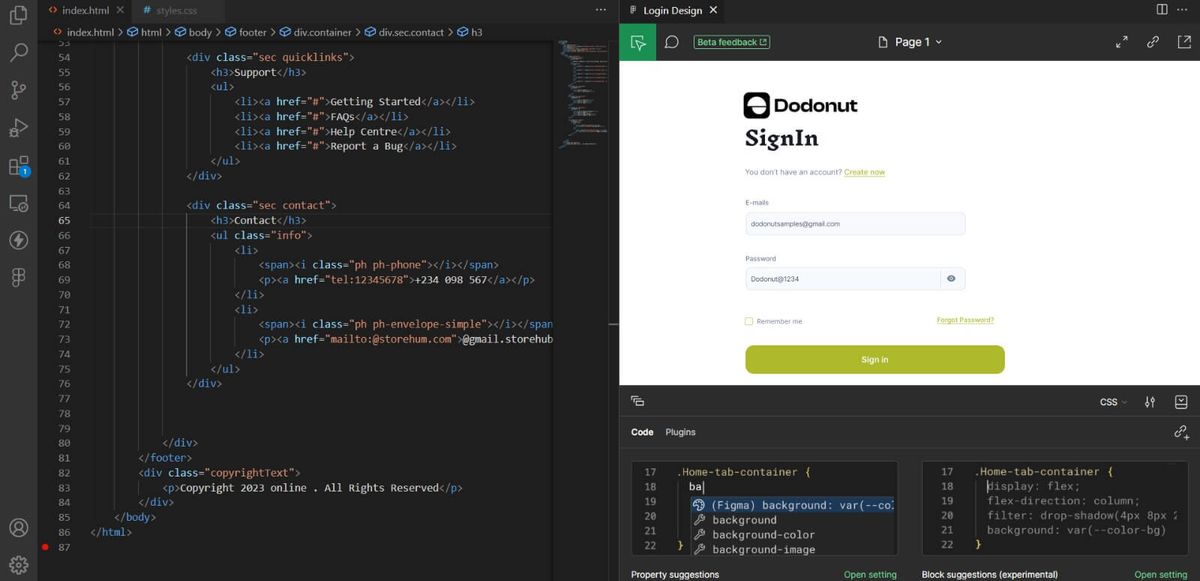Click the expand to fullscreen arrows icon
Viewport: 1200px width, 581px height.
coord(1121,42)
